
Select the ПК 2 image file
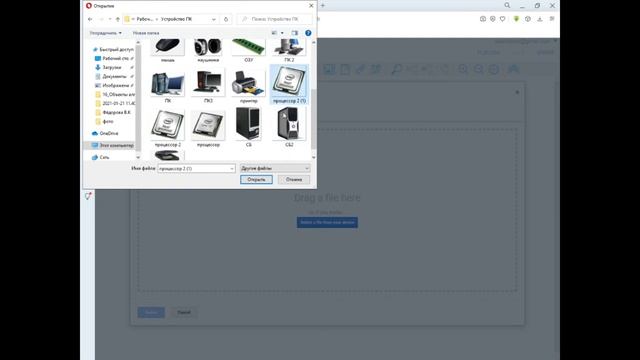click(x=289, y=50)
